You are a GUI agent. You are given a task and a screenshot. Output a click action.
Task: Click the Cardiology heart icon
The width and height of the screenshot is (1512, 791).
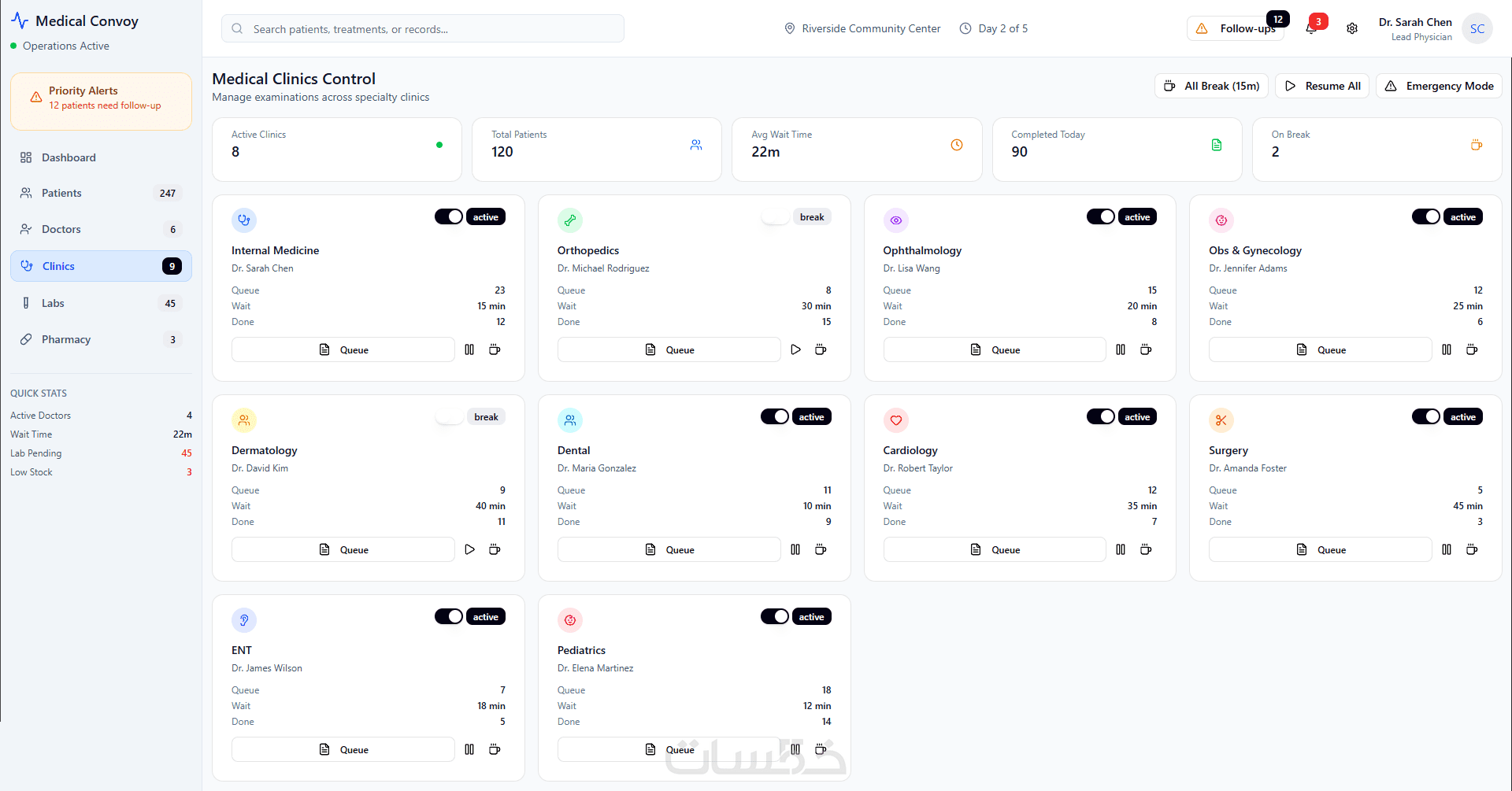(x=896, y=420)
